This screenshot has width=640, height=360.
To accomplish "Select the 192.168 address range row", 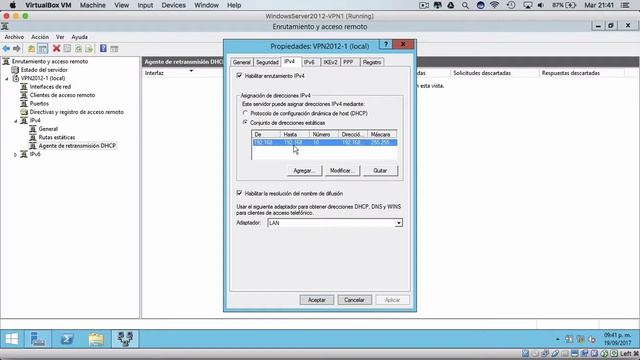I will click(x=324, y=142).
